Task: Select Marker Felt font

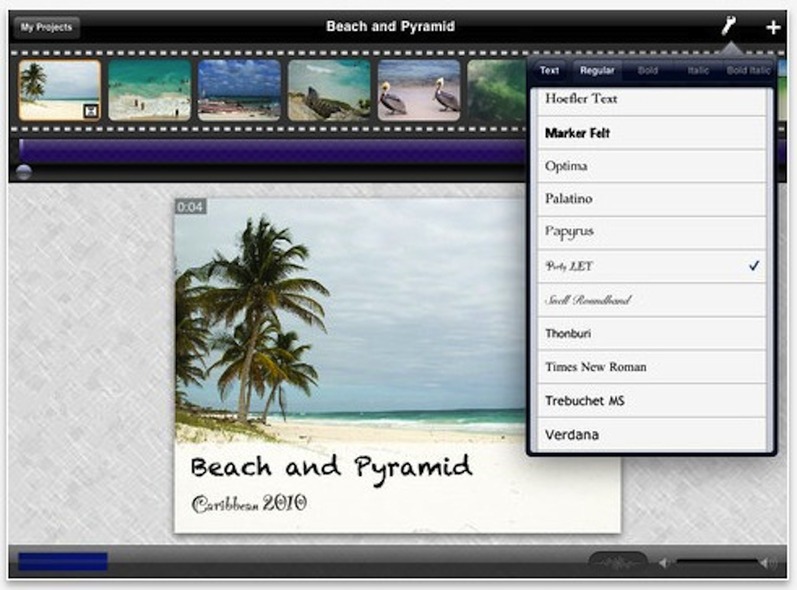Action: pyautogui.click(x=650, y=133)
